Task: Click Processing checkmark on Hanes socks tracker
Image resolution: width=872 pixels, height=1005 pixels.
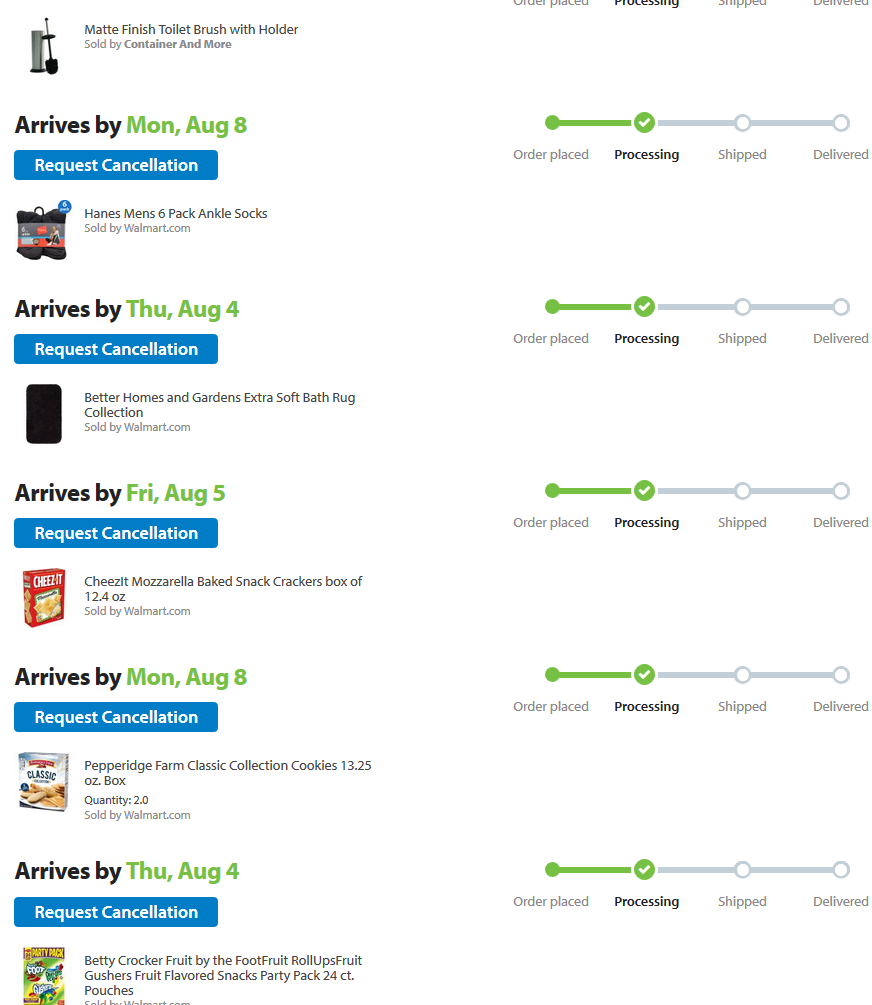Action: 645,123
